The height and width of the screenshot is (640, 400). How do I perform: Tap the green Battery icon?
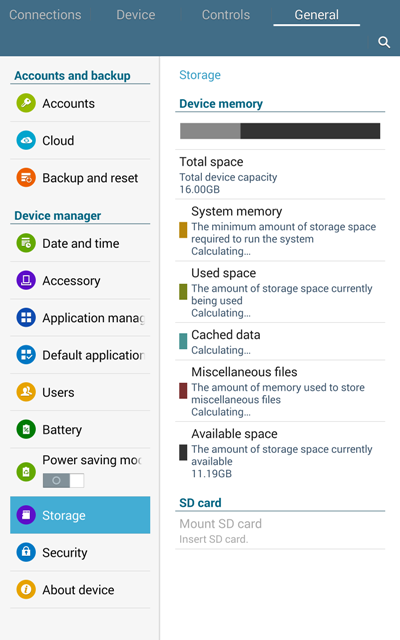point(26,429)
